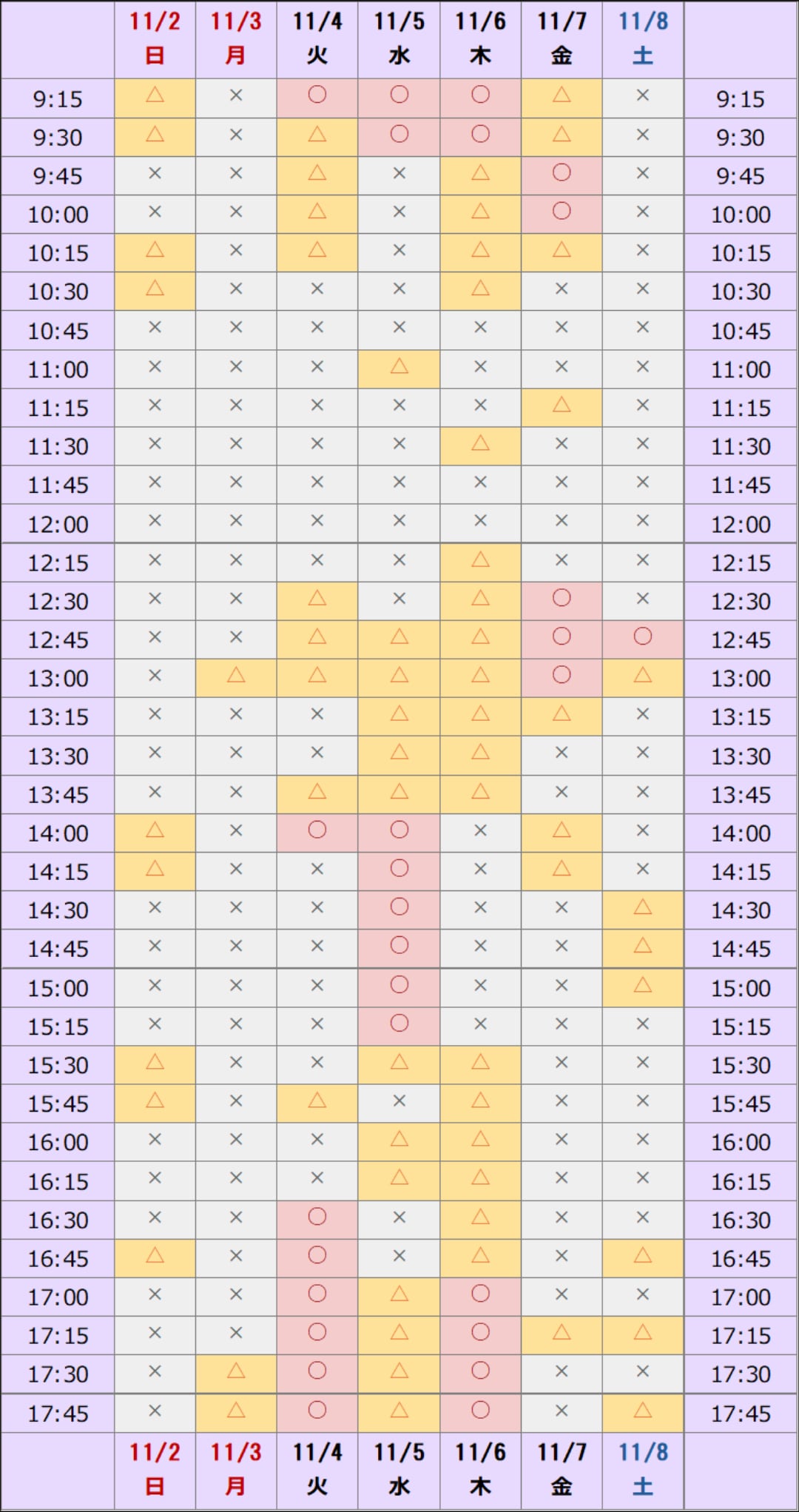Select the triangle for 11/6 at 11:30
The height and width of the screenshot is (1512, 799).
[x=480, y=443]
